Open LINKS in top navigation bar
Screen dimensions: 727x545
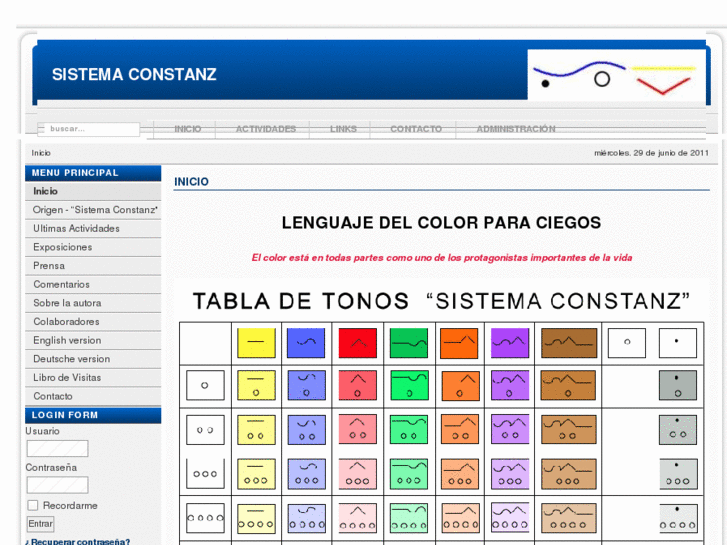(343, 129)
